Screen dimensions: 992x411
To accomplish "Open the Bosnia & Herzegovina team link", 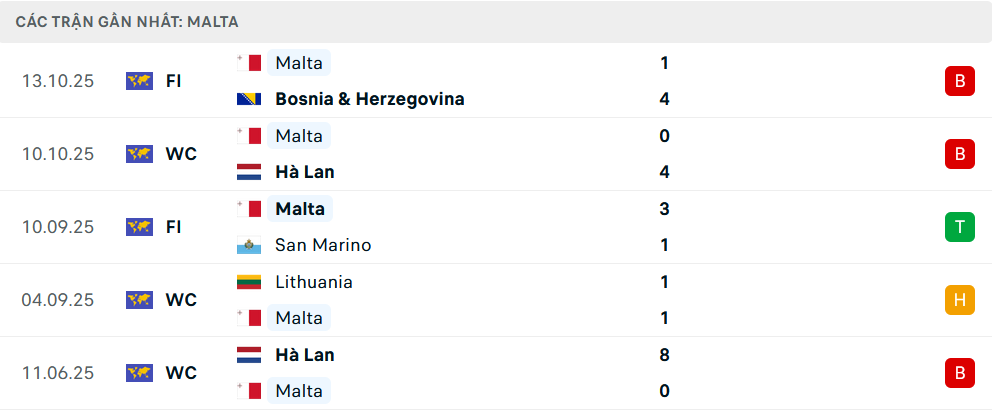I will pos(369,99).
